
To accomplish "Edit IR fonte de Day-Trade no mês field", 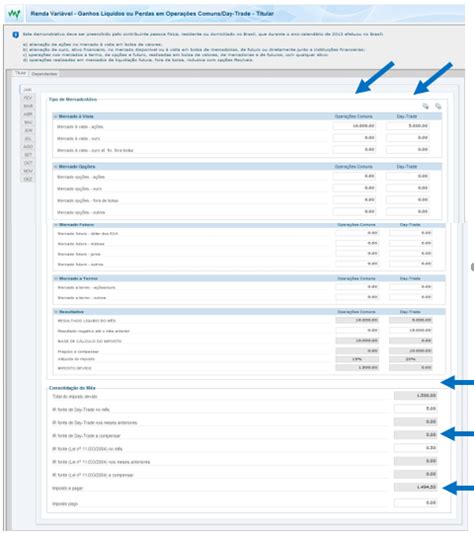I will (x=415, y=408).
